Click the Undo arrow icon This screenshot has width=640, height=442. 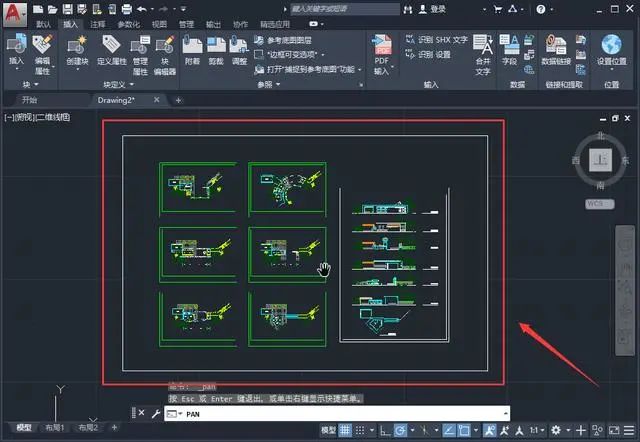142,9
